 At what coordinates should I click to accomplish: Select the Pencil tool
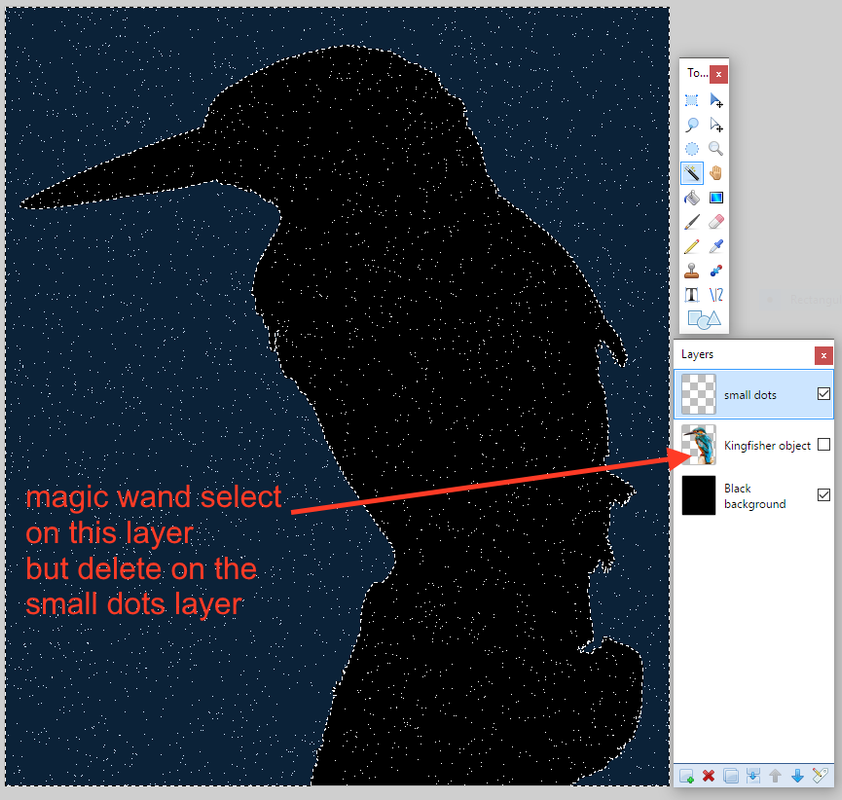pos(692,246)
